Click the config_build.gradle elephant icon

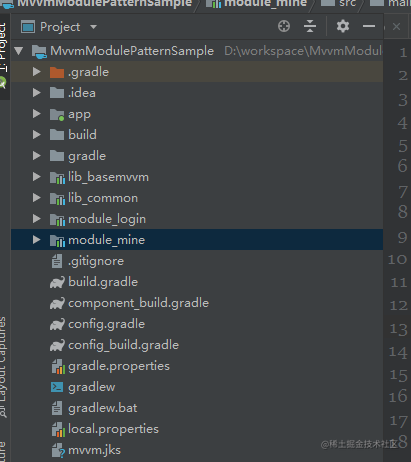57,345
